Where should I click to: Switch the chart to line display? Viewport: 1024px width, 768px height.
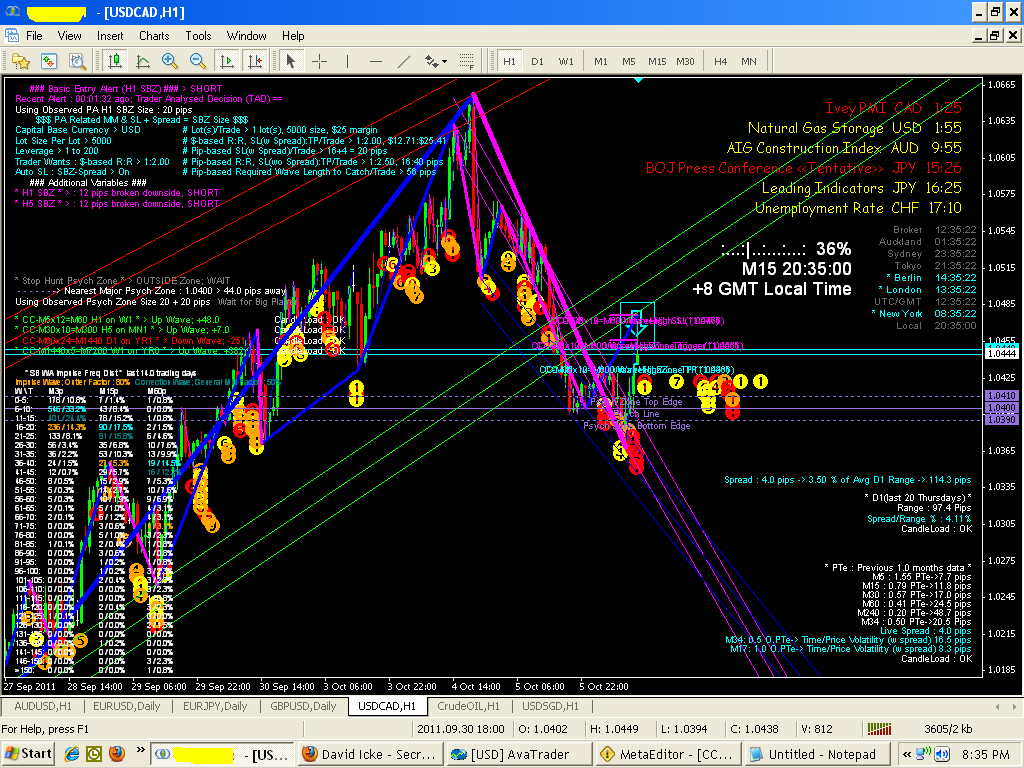coord(142,61)
